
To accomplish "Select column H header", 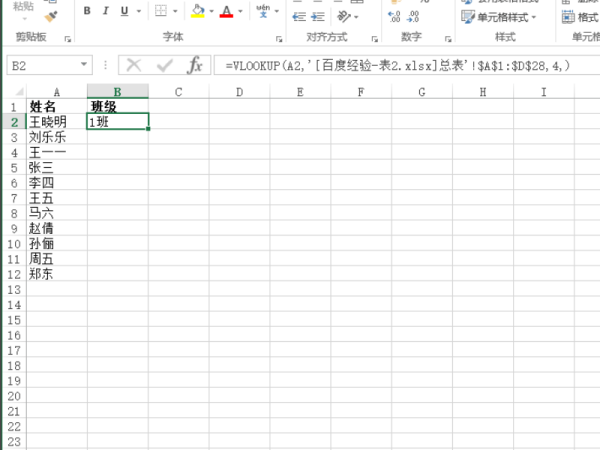I will pyautogui.click(x=483, y=92).
